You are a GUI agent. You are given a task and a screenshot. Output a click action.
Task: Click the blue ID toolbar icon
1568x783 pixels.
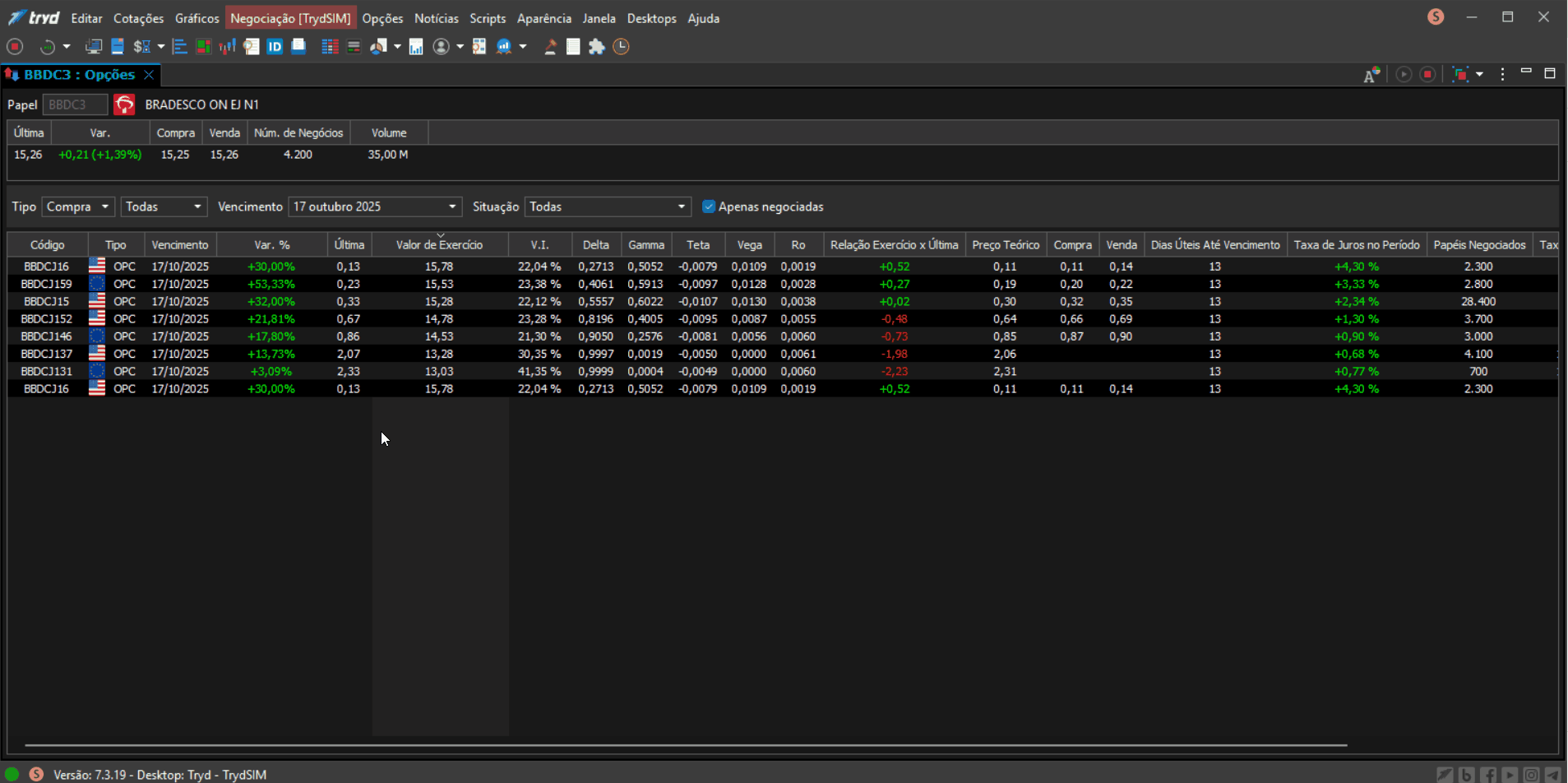pos(275,47)
